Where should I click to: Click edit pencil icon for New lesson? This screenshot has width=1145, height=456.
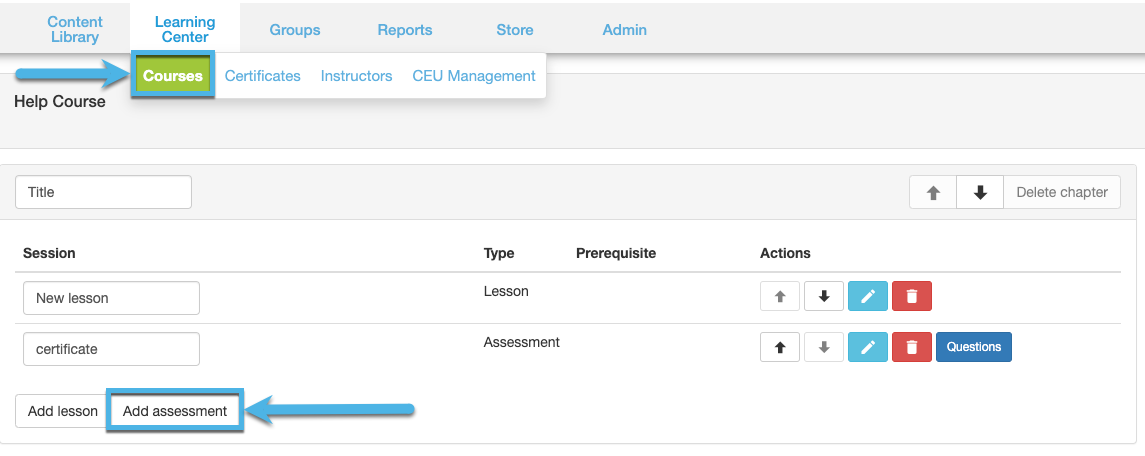pos(867,297)
